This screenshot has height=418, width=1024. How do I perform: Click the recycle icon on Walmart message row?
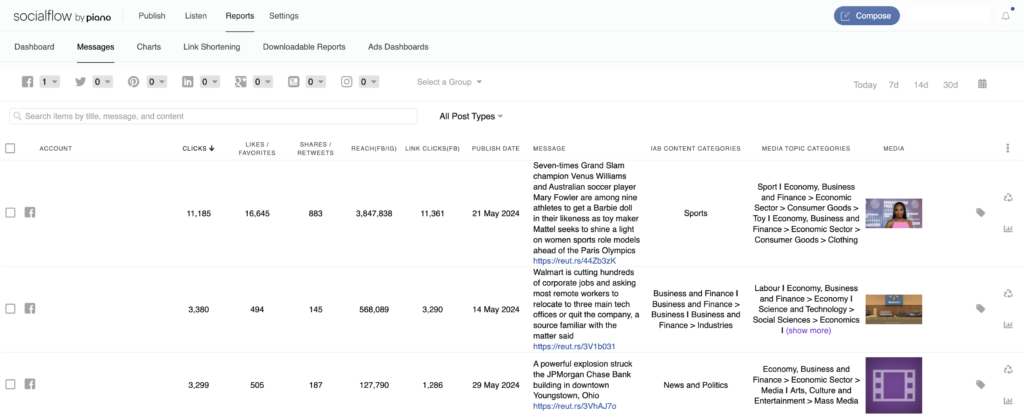[x=1008, y=294]
